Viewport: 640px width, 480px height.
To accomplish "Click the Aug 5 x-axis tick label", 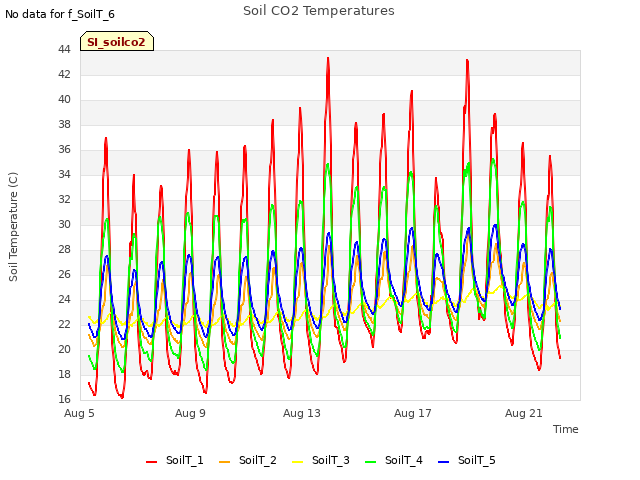I will tap(79, 413).
